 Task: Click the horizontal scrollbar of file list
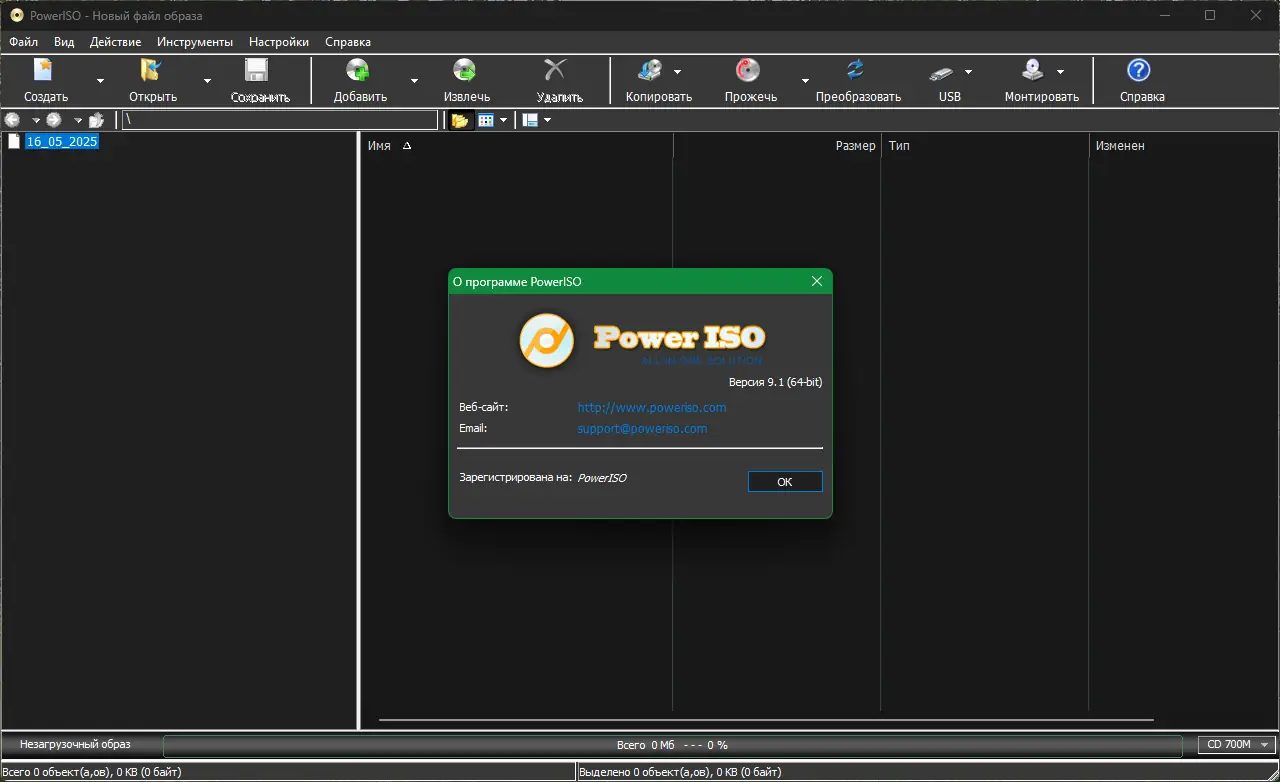point(766,720)
